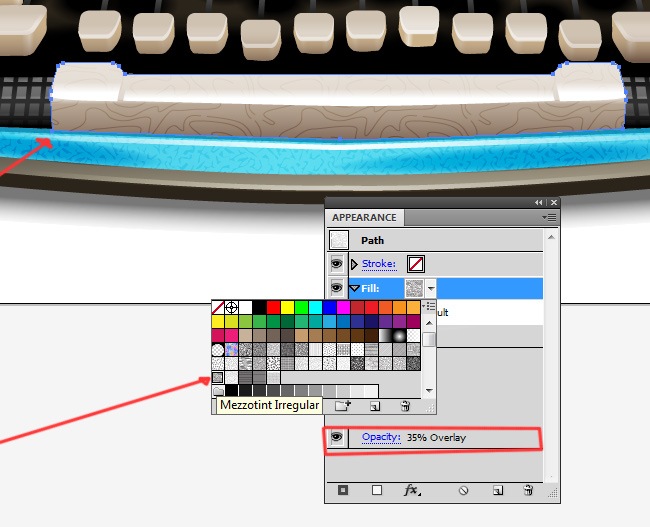
Task: Select the Registration swatch crosshair icon
Action: click(231, 308)
